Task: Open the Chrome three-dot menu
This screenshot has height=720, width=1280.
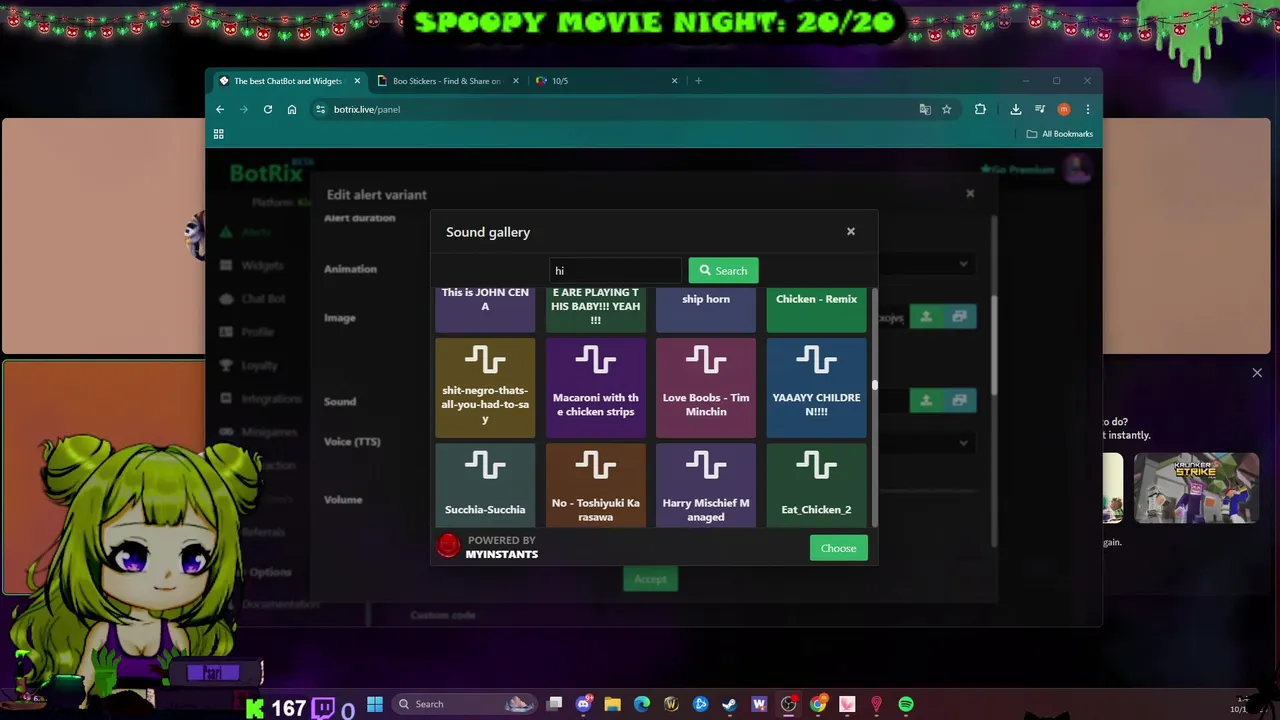Action: tap(1087, 109)
